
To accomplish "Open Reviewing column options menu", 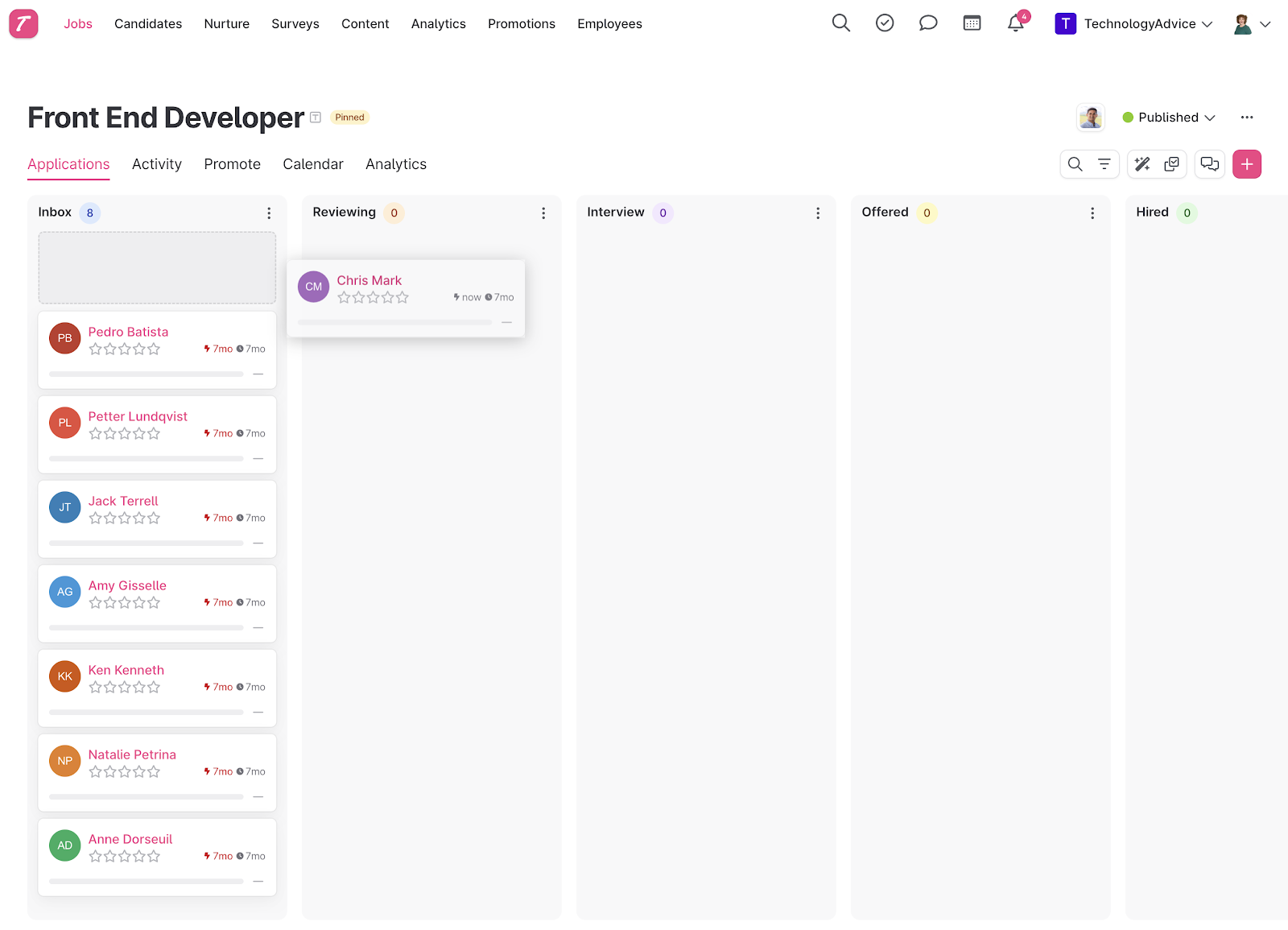I will tap(543, 213).
